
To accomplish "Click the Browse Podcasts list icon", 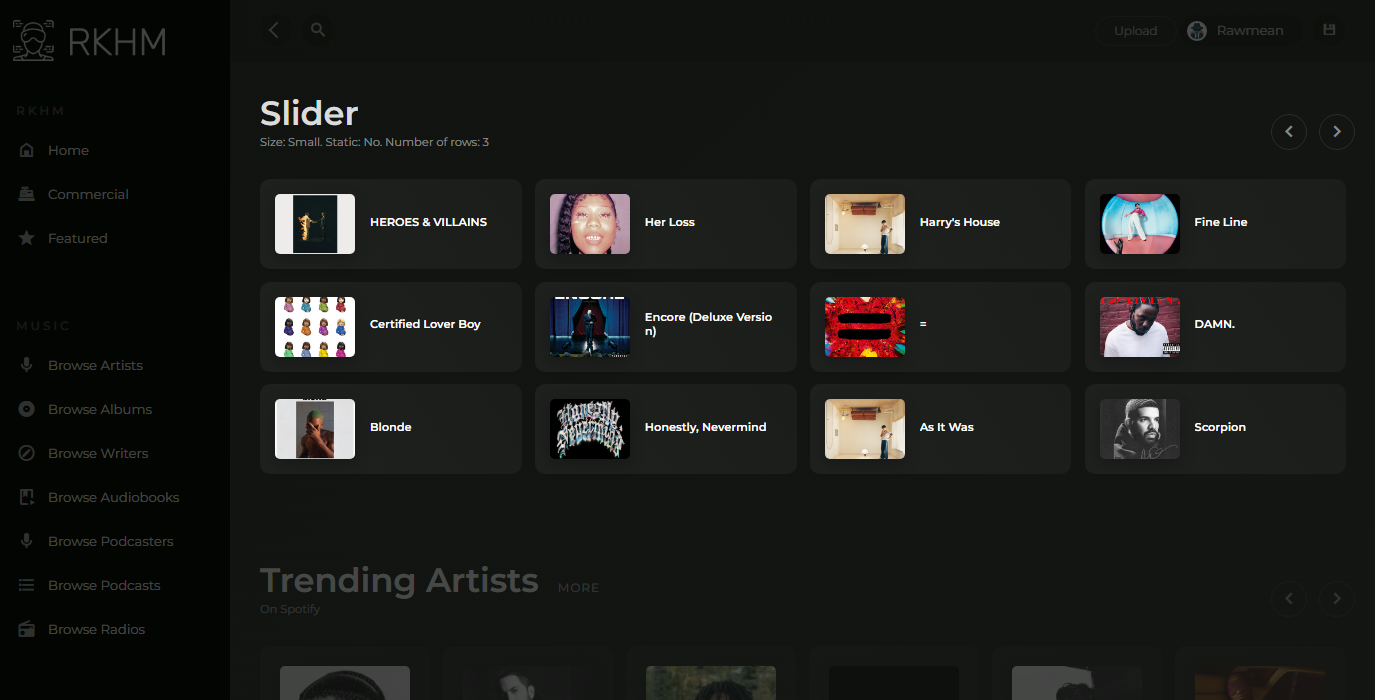I will pyautogui.click(x=27, y=585).
